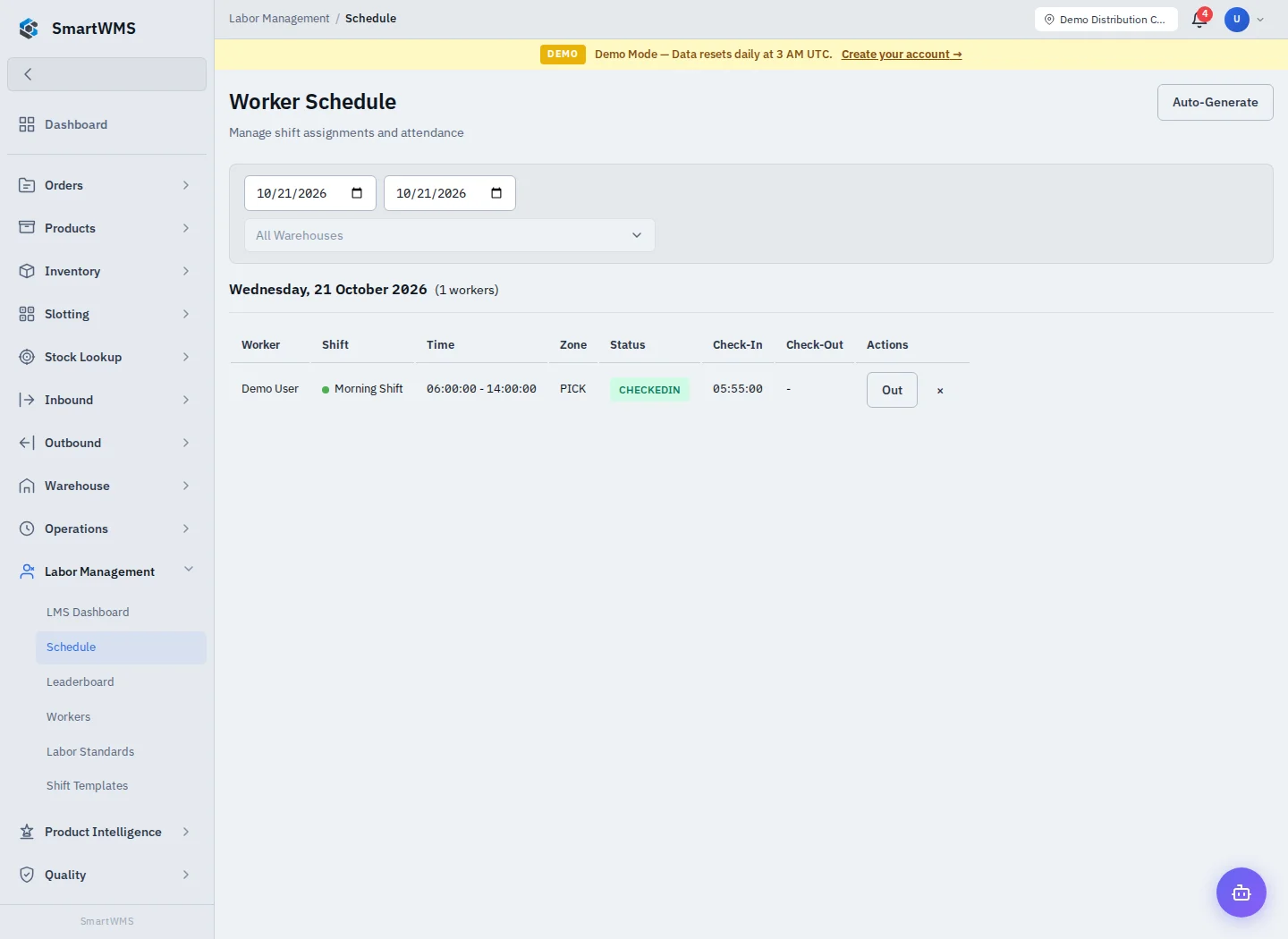
Task: Click the Inbound arrow icon
Action: click(x=27, y=400)
